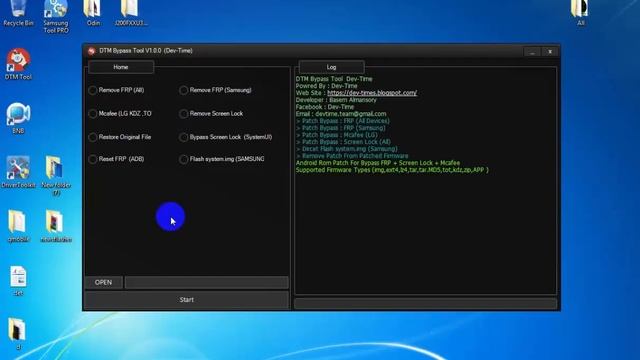Click the OPEN button
The width and height of the screenshot is (640, 360).
[x=103, y=282]
